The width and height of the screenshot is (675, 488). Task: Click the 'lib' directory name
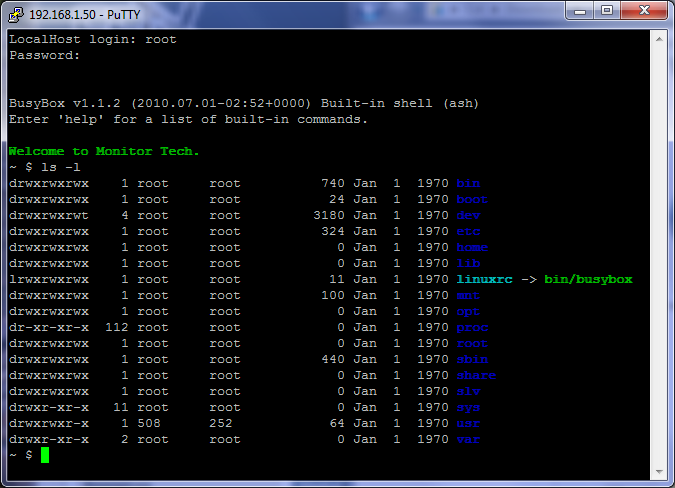coord(468,263)
